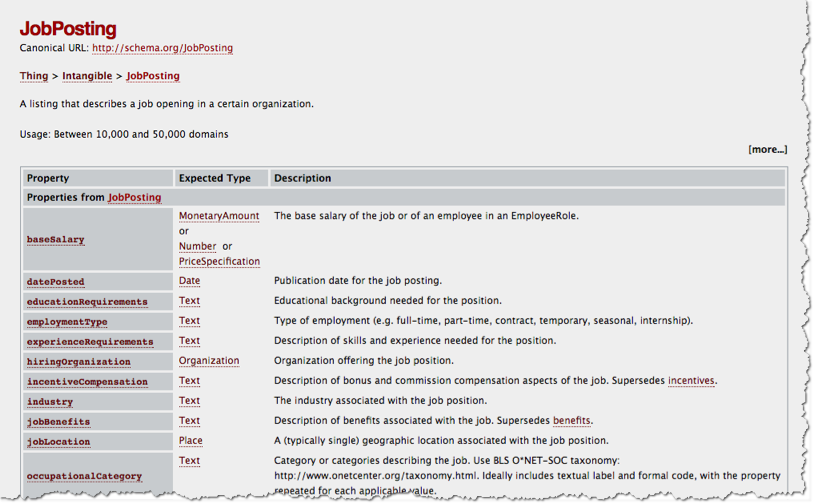Click 'Educational background needed for the position.'
The width and height of the screenshot is (813, 503).
[x=388, y=301]
